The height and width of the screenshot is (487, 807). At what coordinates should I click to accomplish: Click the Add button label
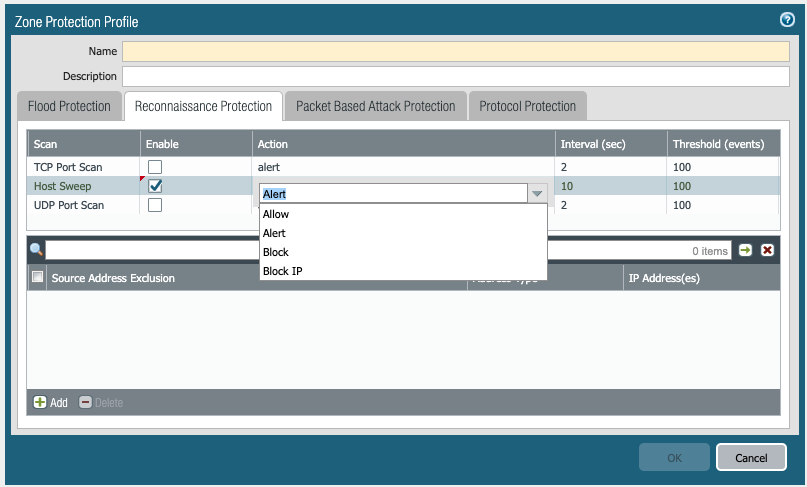(59, 403)
